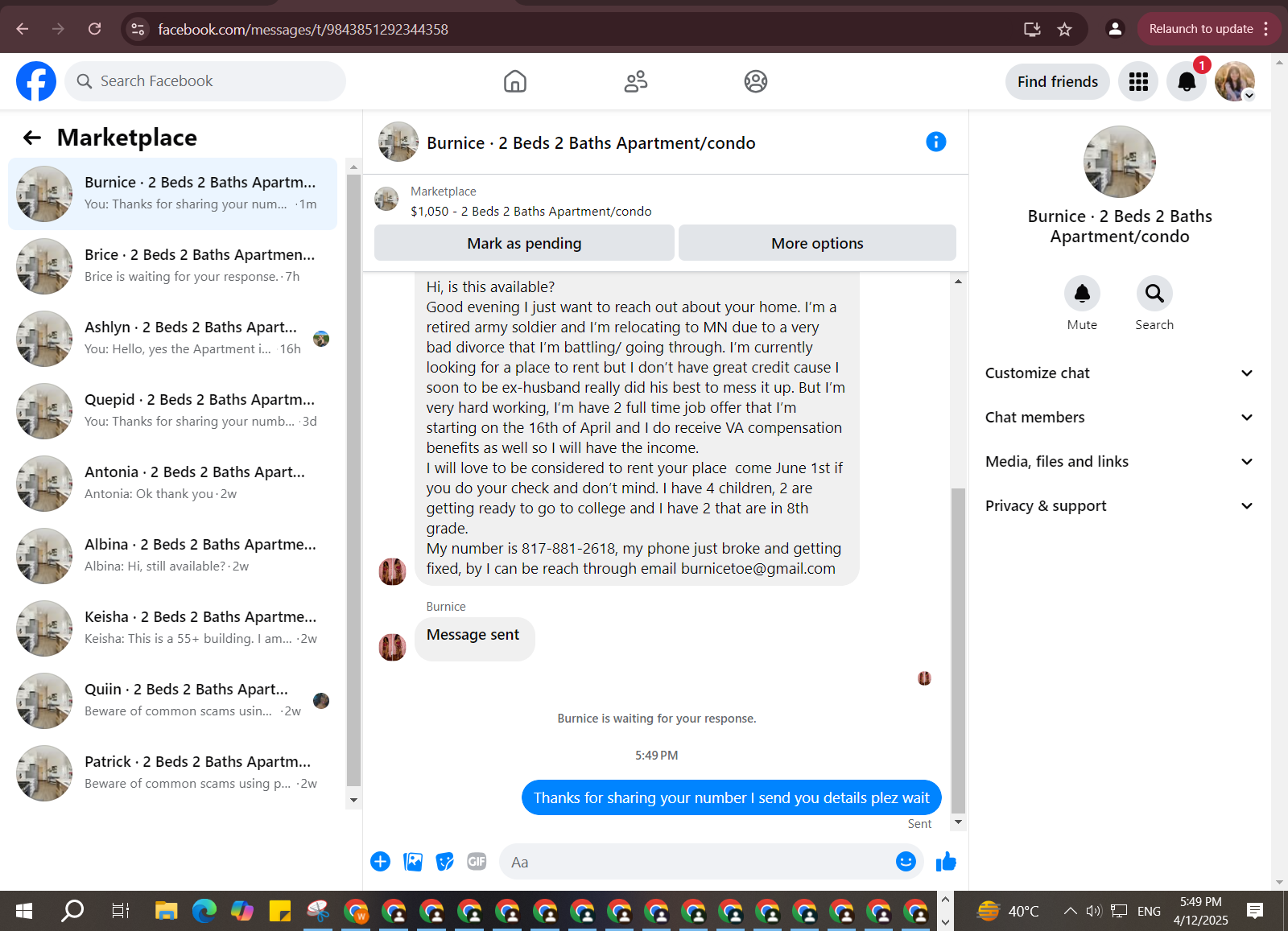Click the install app icon in address bar
Viewport: 1288px width, 931px height.
point(1032,29)
